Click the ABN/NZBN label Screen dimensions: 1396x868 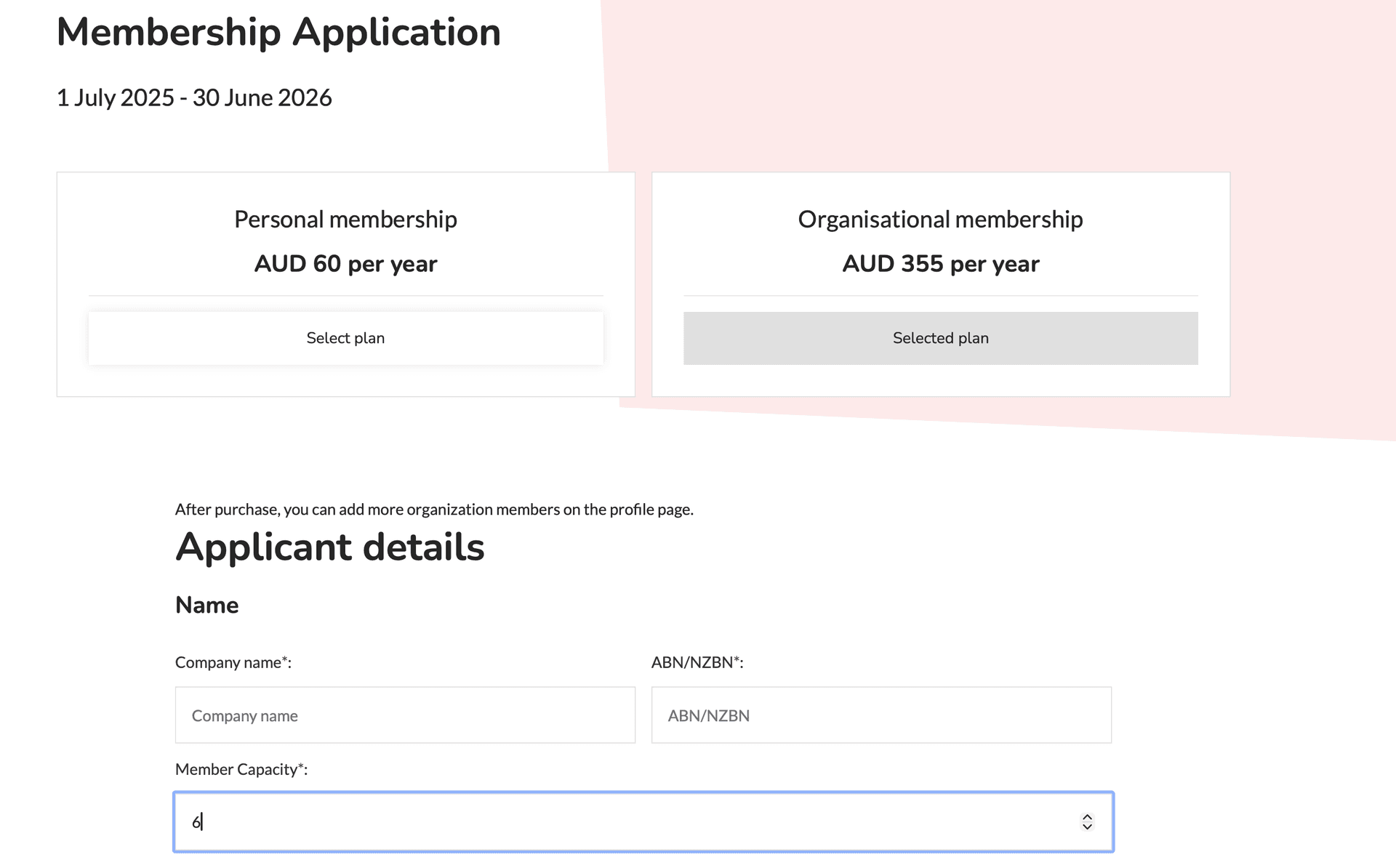pos(696,662)
